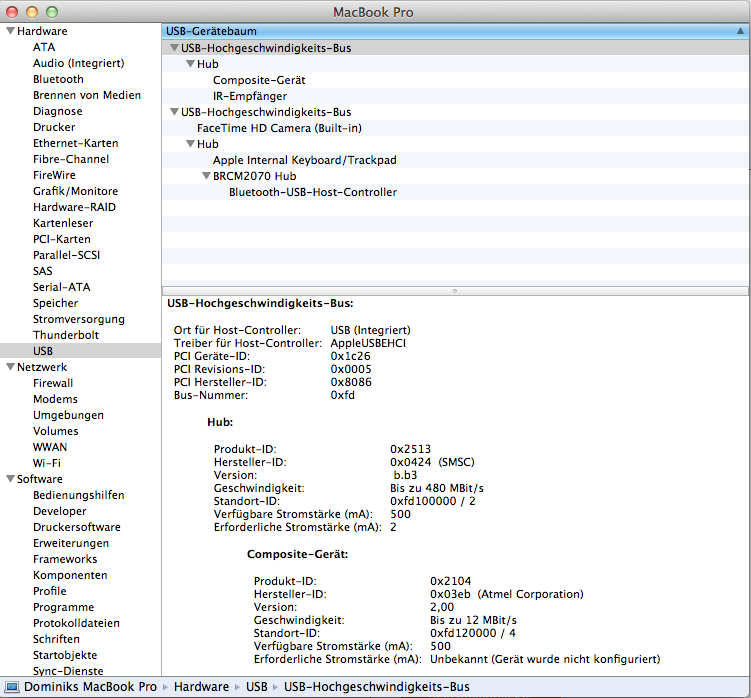
Task: Open Serial-ATA entry
Action: pos(62,287)
